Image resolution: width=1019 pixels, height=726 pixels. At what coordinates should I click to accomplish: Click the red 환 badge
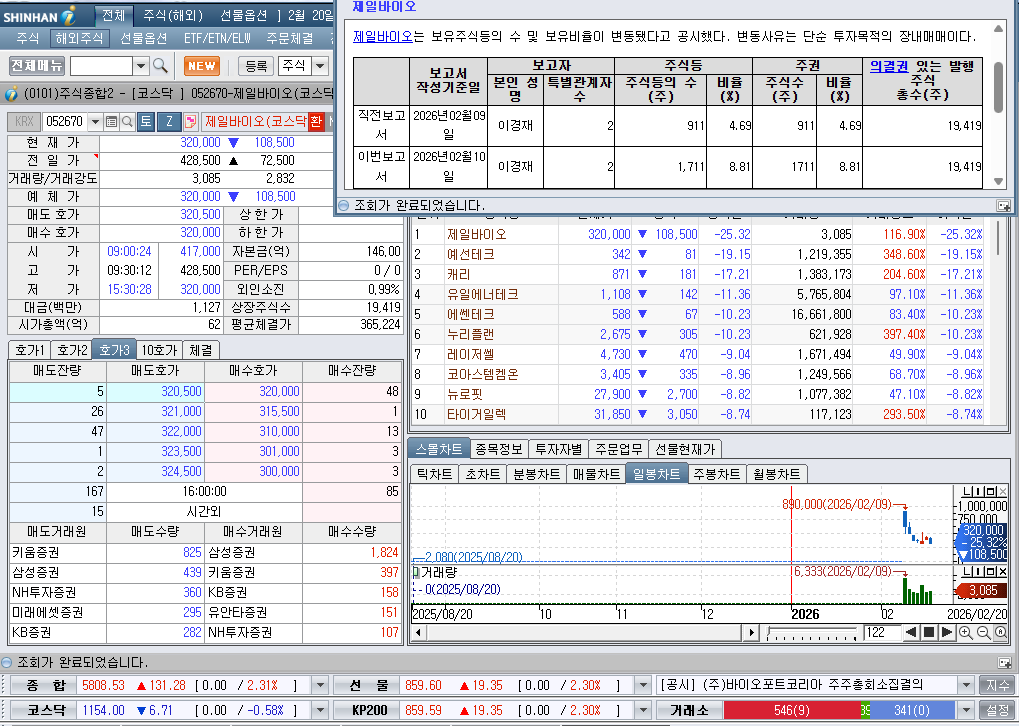pos(315,122)
